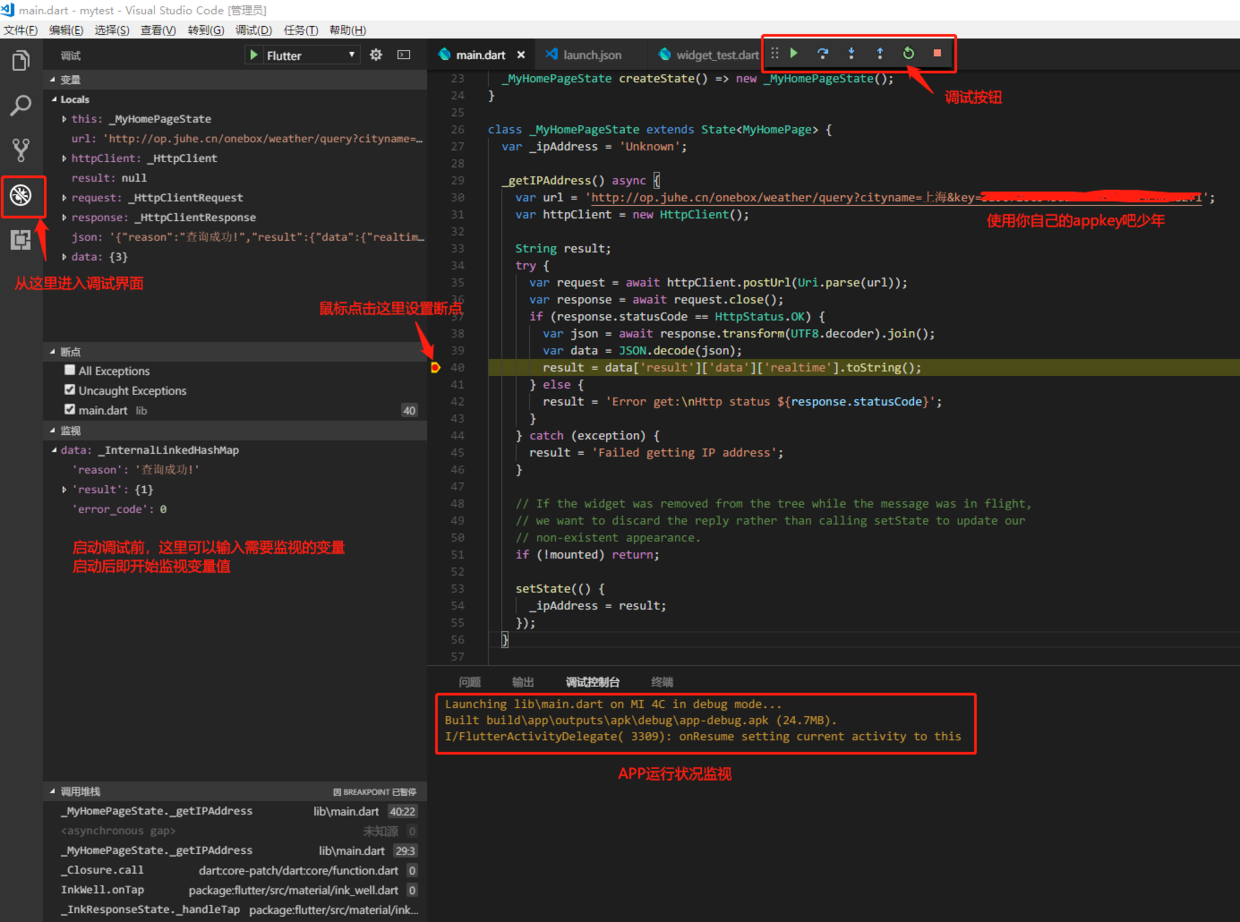Open the 文件(F) menu

click(21, 30)
